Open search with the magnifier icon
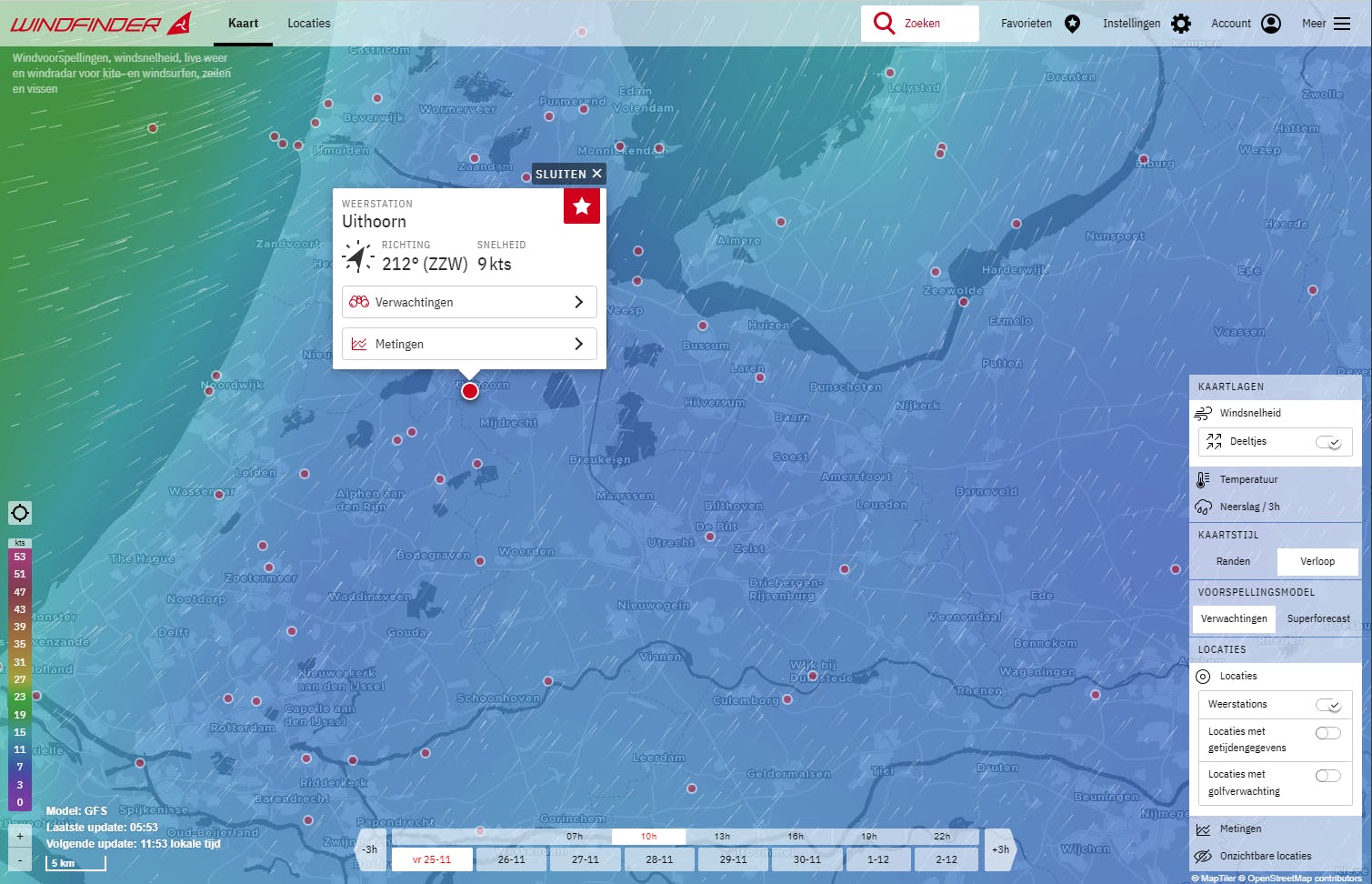 (884, 23)
